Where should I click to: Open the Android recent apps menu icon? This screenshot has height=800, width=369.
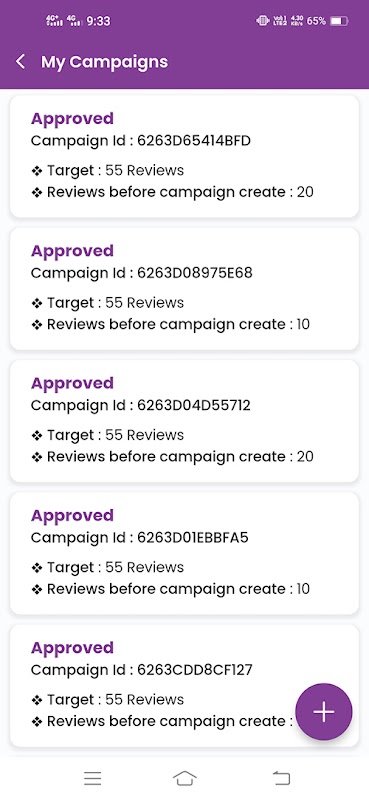point(92,778)
